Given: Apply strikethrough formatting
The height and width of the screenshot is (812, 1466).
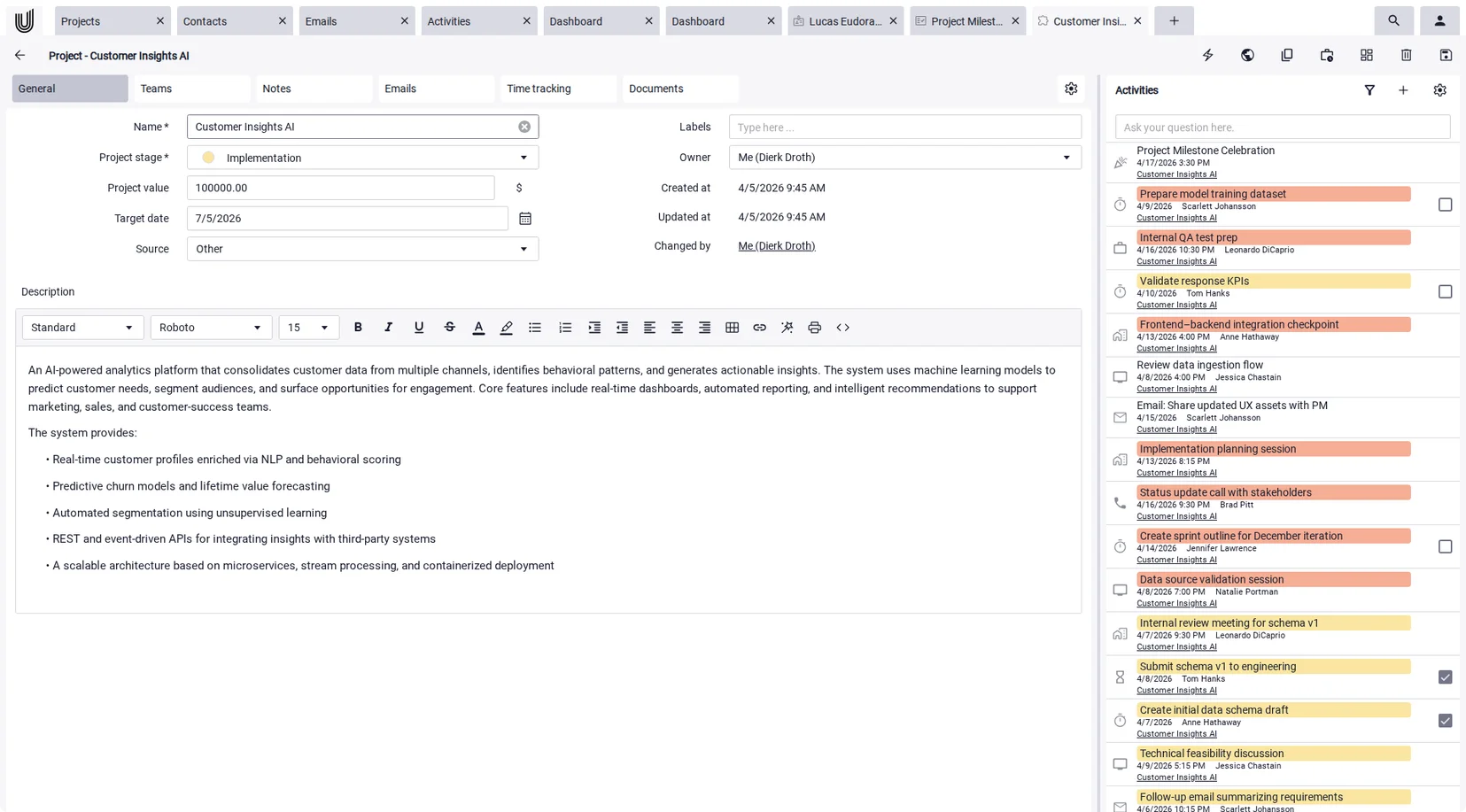Looking at the screenshot, I should tap(450, 328).
